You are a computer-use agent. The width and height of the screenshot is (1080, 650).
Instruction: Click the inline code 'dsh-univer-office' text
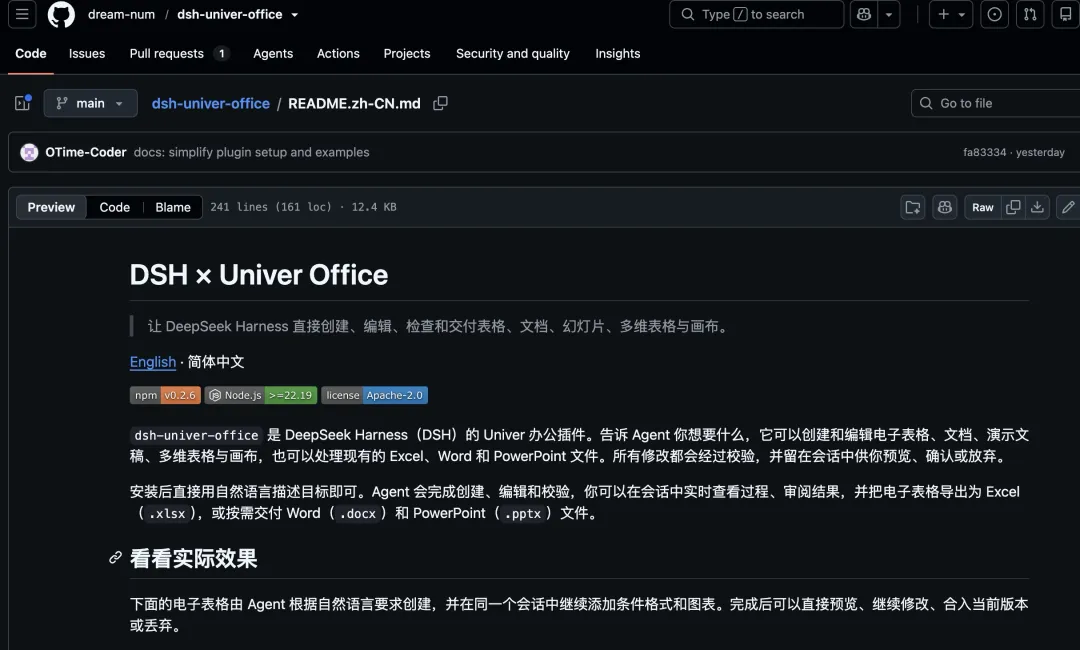pyautogui.click(x=196, y=435)
